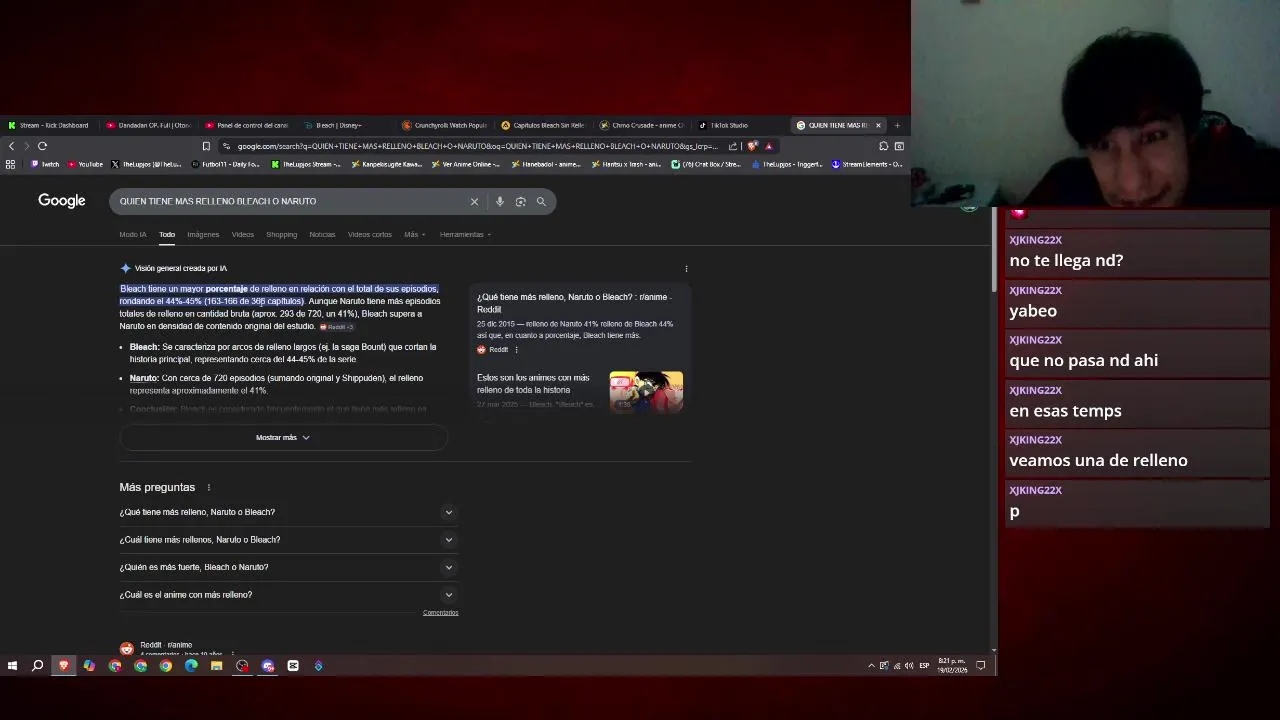Open the Twitch bookmark
1280x720 pixels.
coord(45,164)
